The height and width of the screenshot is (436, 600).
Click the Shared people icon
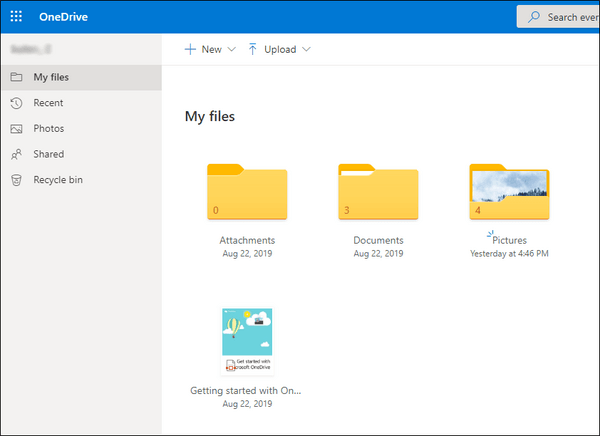pyautogui.click(x=15, y=155)
